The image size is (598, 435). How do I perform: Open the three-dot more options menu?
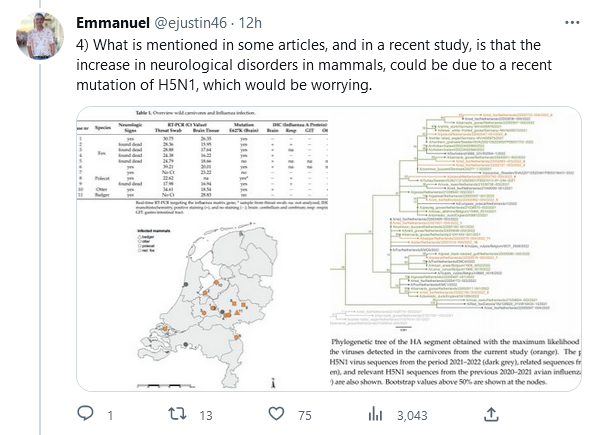tap(572, 23)
